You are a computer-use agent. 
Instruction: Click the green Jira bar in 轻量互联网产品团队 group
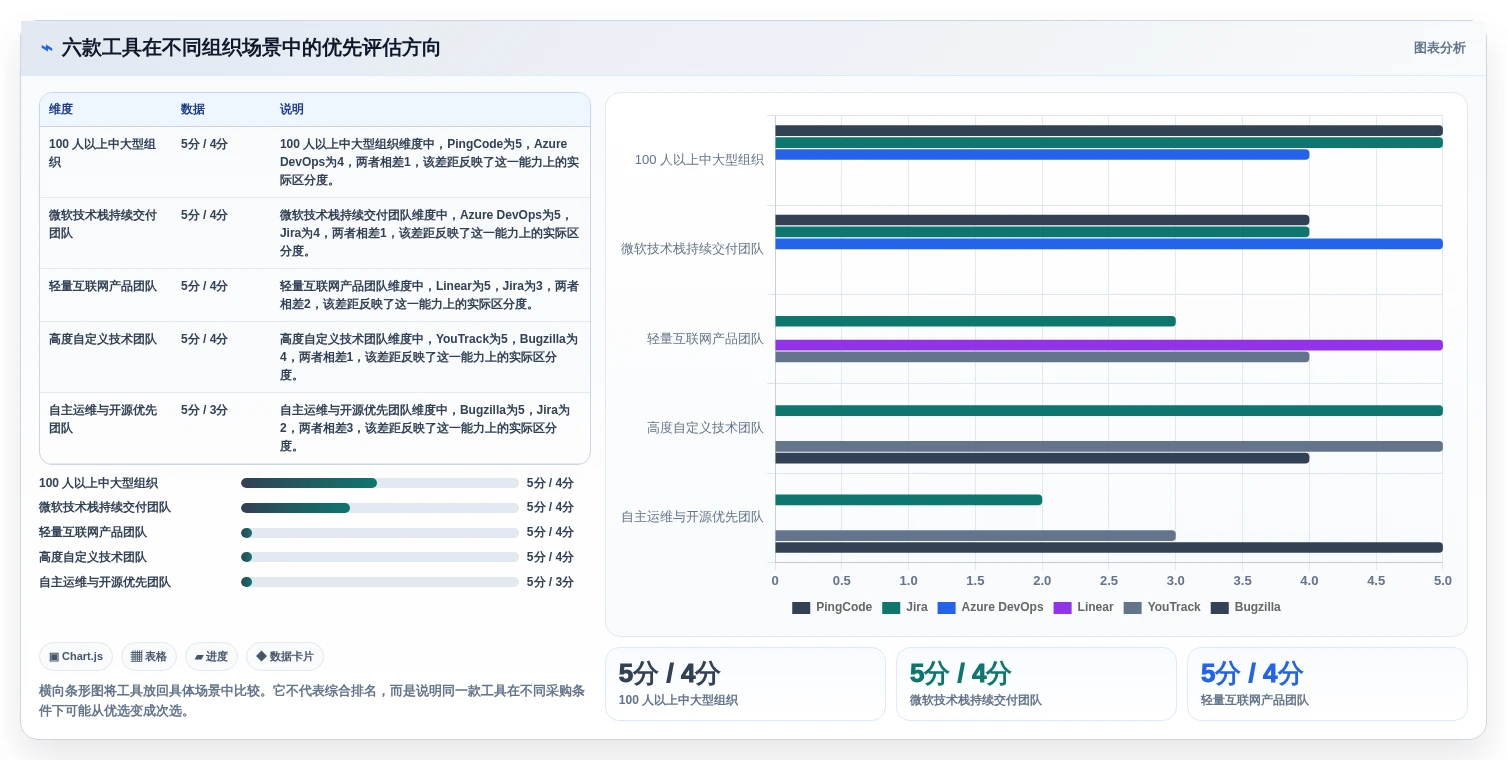click(x=975, y=321)
